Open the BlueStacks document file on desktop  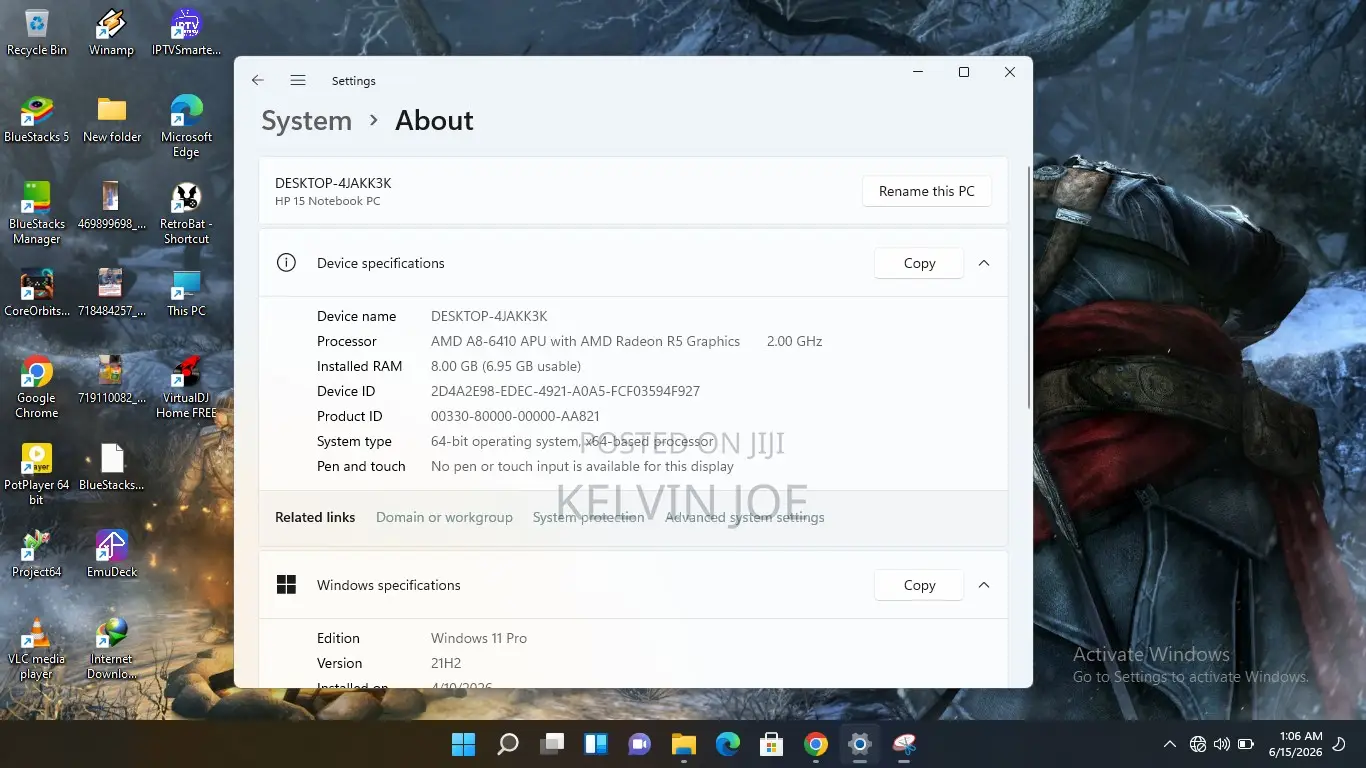(112, 467)
